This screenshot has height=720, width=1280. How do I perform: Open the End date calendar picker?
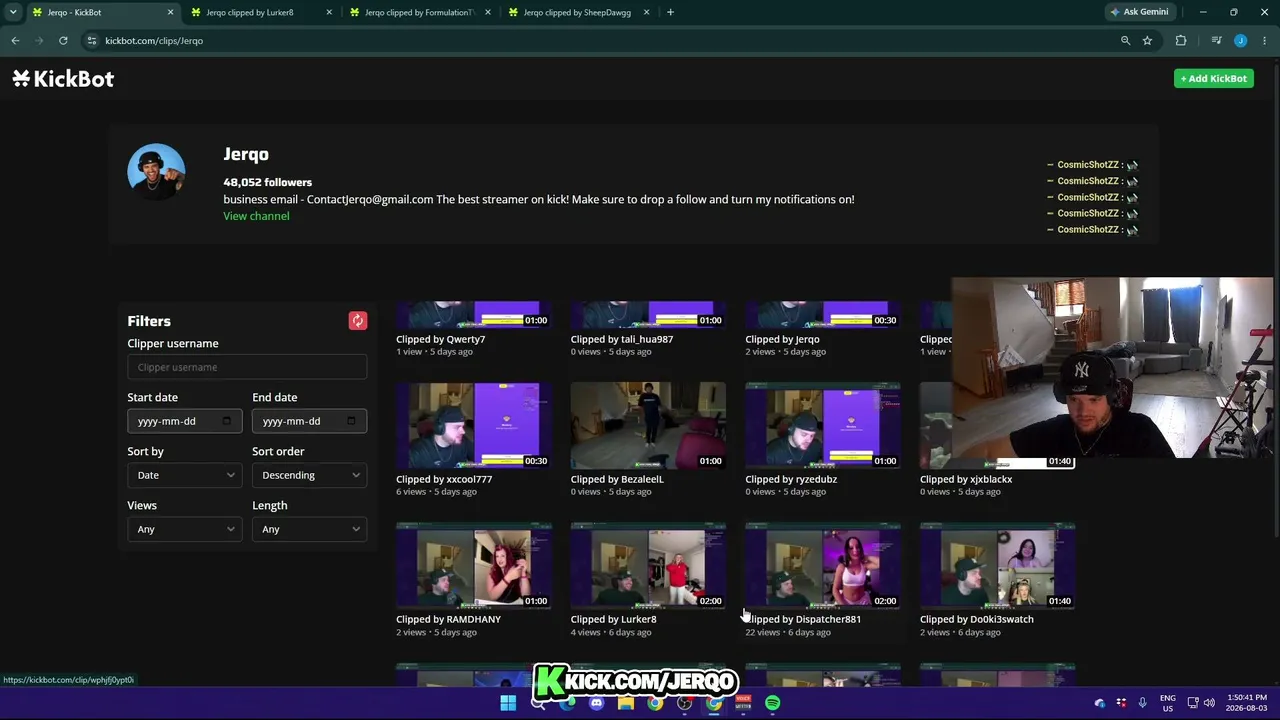(351, 421)
